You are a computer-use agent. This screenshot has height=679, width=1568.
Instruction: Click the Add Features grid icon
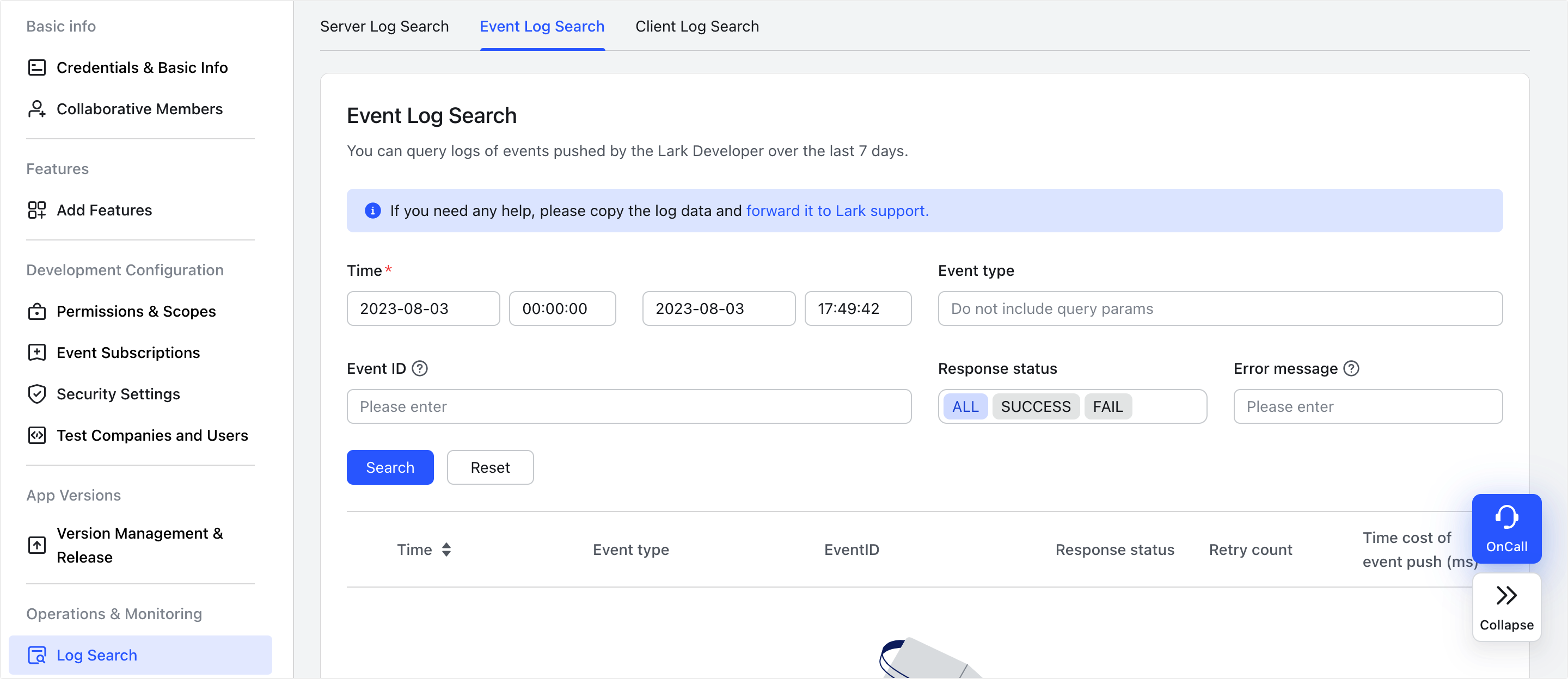[x=37, y=210]
